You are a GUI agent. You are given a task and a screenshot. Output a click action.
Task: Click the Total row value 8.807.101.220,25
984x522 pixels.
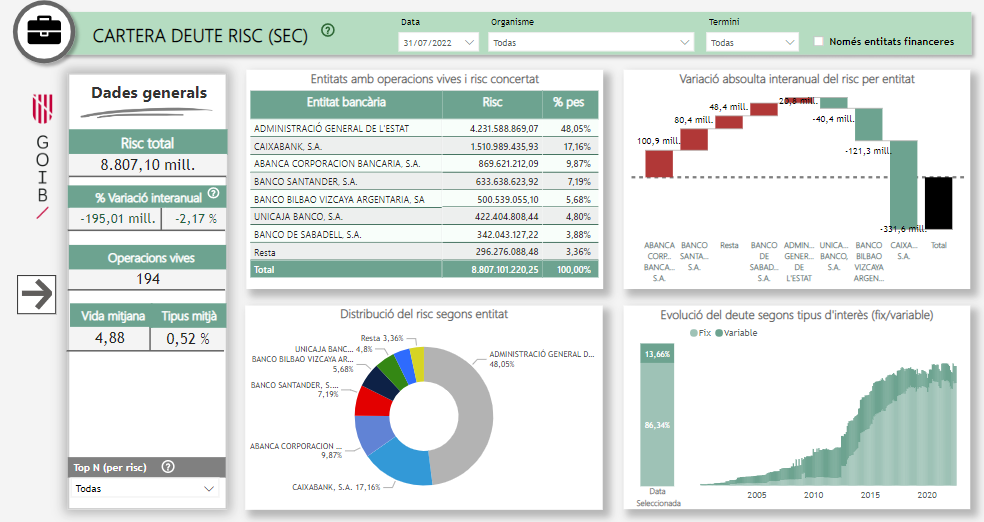pos(505,269)
